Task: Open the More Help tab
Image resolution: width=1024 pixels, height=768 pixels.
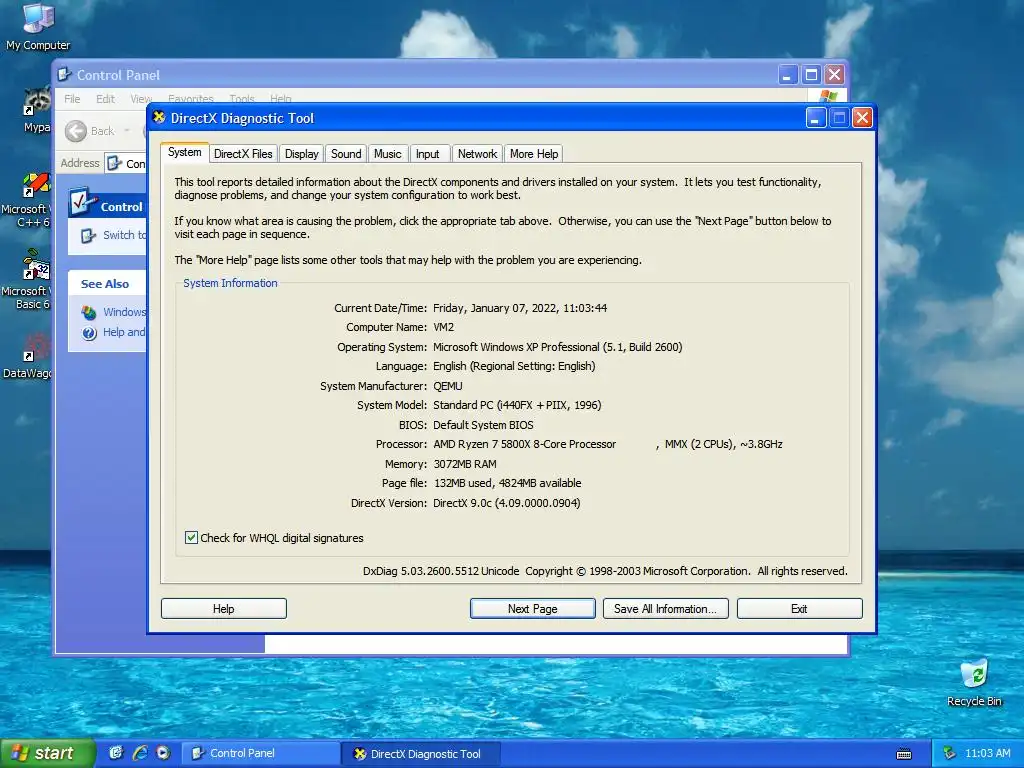Action: click(534, 154)
